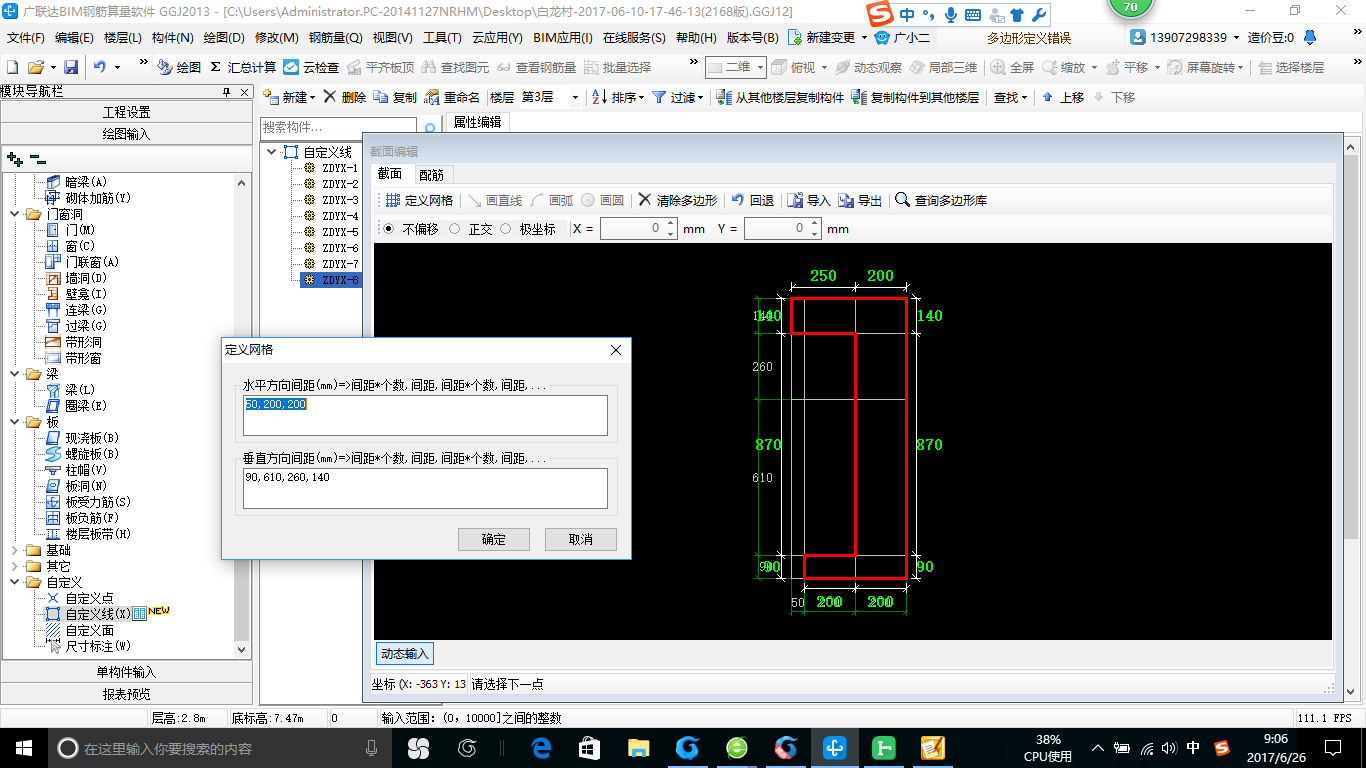Open the 楼层 第3层 floor dropdown

575,97
